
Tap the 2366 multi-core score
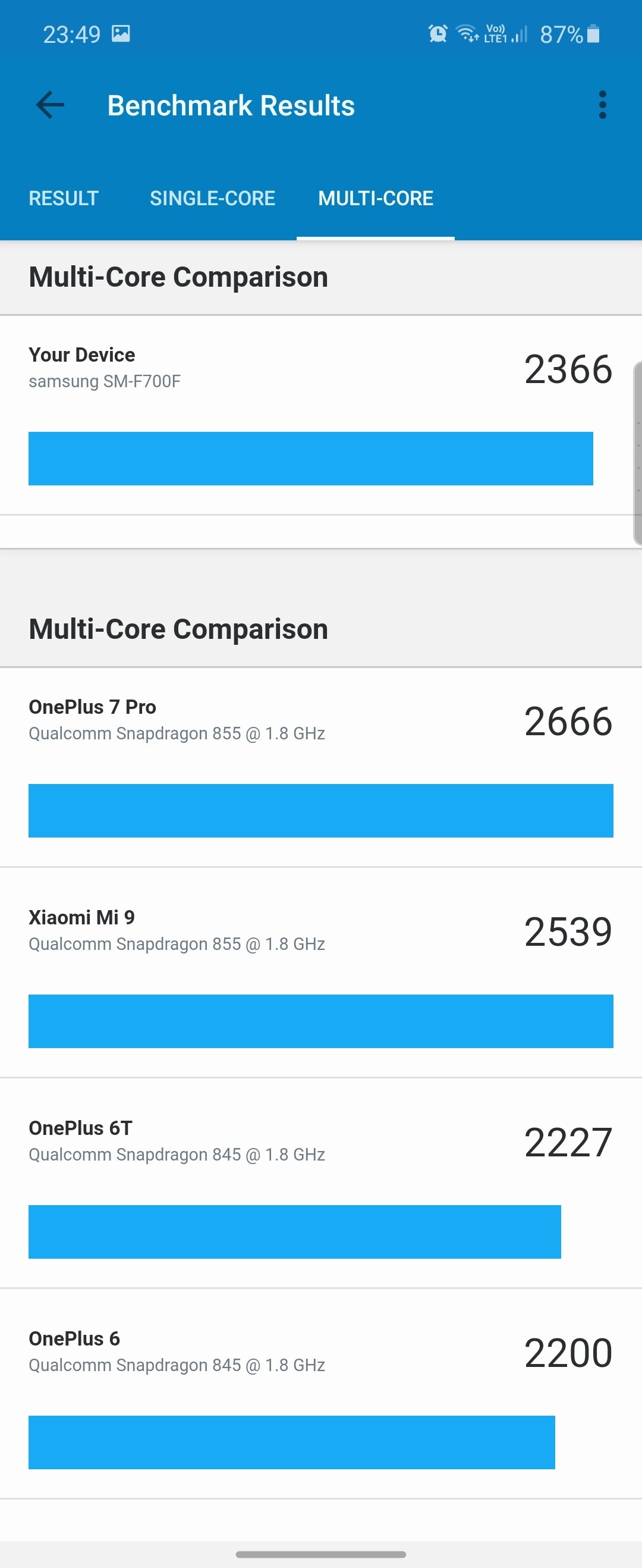point(568,369)
